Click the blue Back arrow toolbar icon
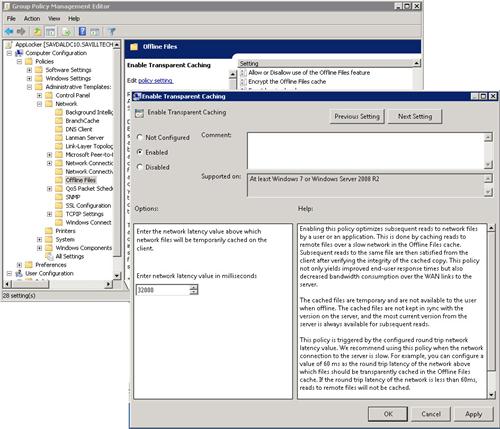Image resolution: width=500 pixels, height=429 pixels. (x=9, y=32)
